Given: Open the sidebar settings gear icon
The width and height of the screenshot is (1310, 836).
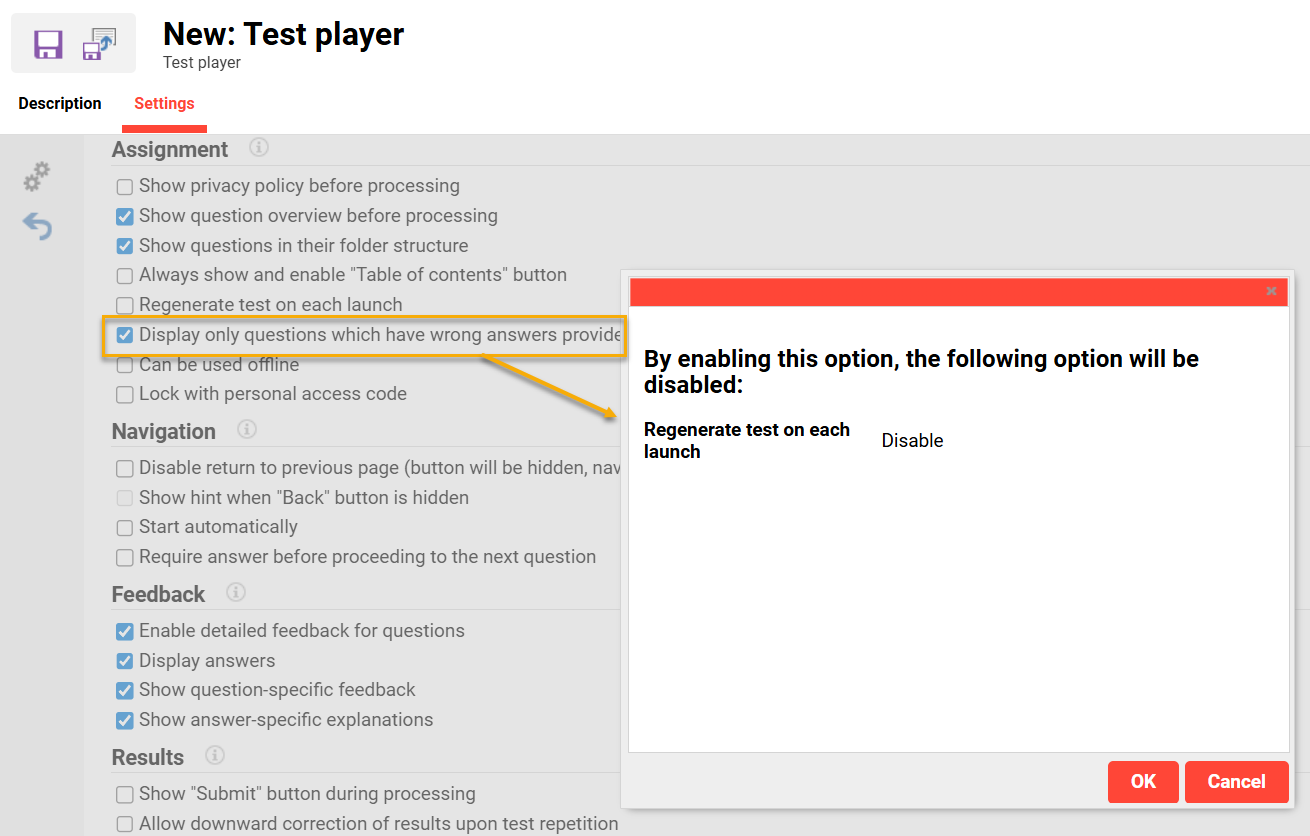Looking at the screenshot, I should coord(36,176).
